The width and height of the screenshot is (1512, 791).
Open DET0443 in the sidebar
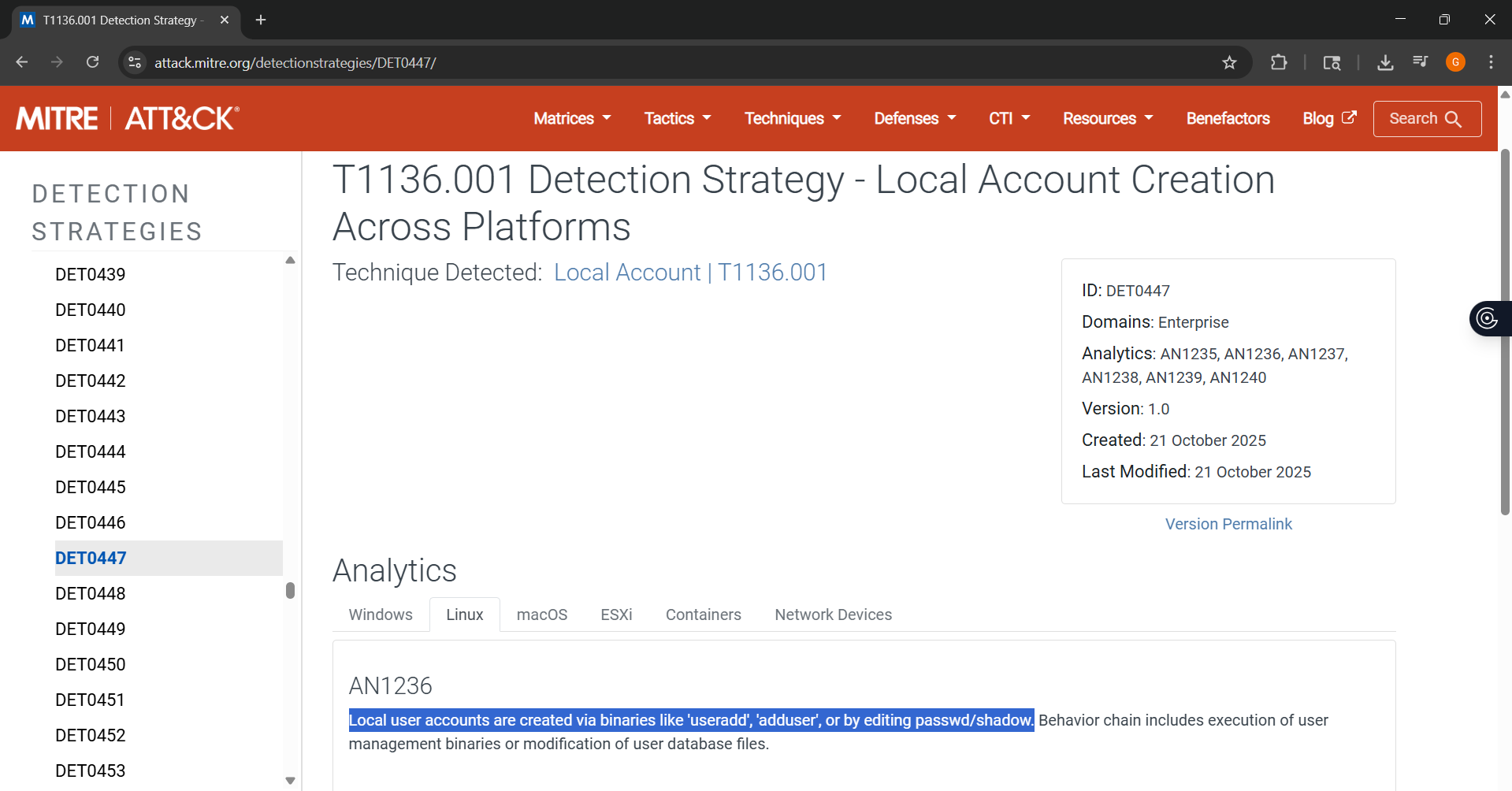pos(91,416)
